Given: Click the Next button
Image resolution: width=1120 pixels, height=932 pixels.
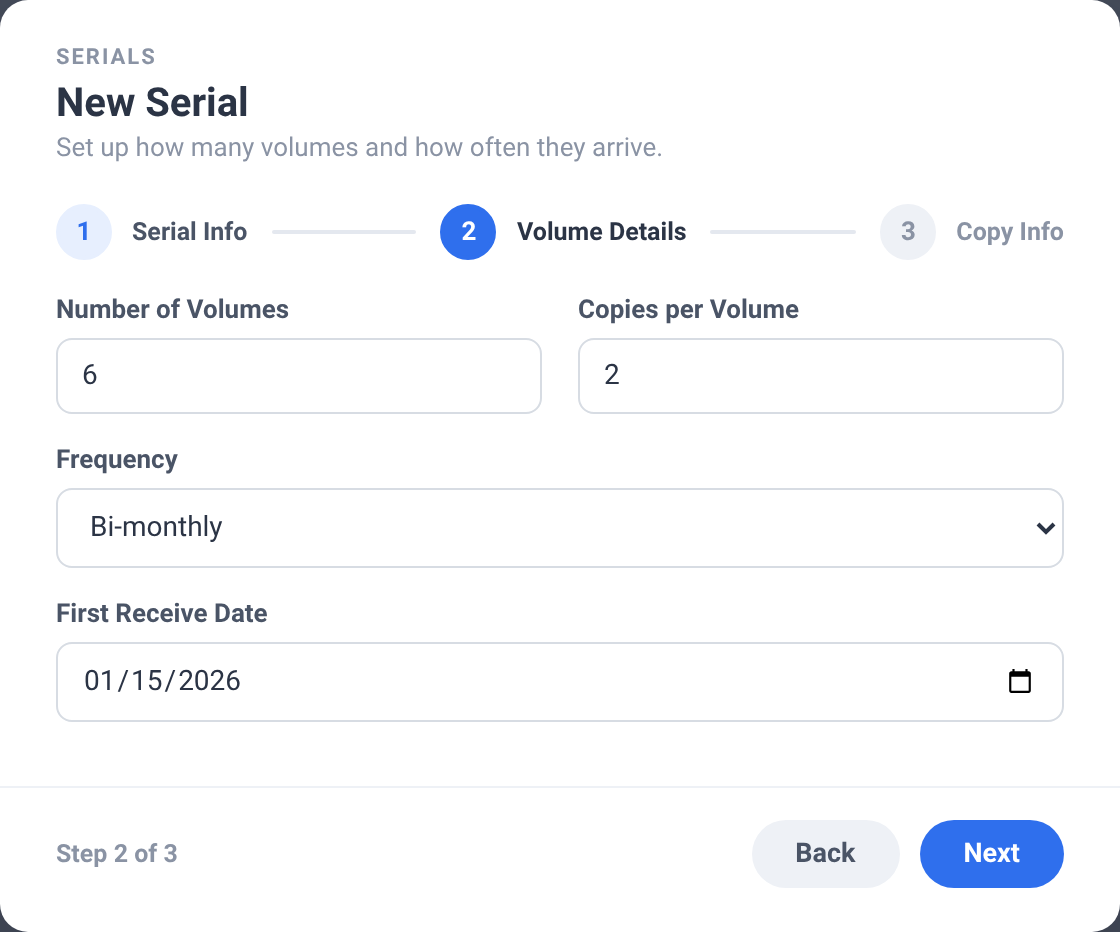Looking at the screenshot, I should [x=991, y=853].
